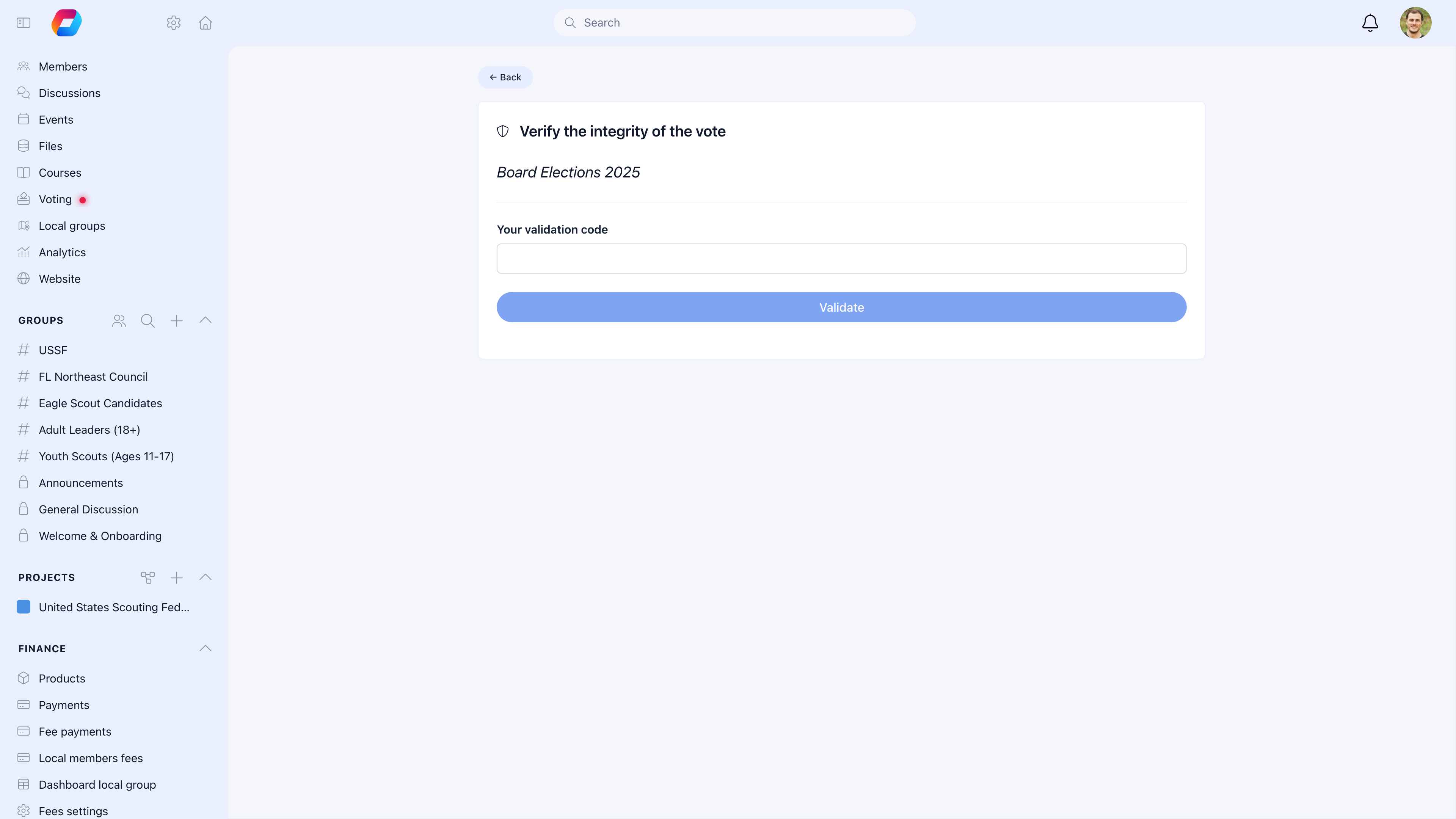Image resolution: width=1456 pixels, height=819 pixels.
Task: Add a new project via plus icon
Action: click(176, 577)
